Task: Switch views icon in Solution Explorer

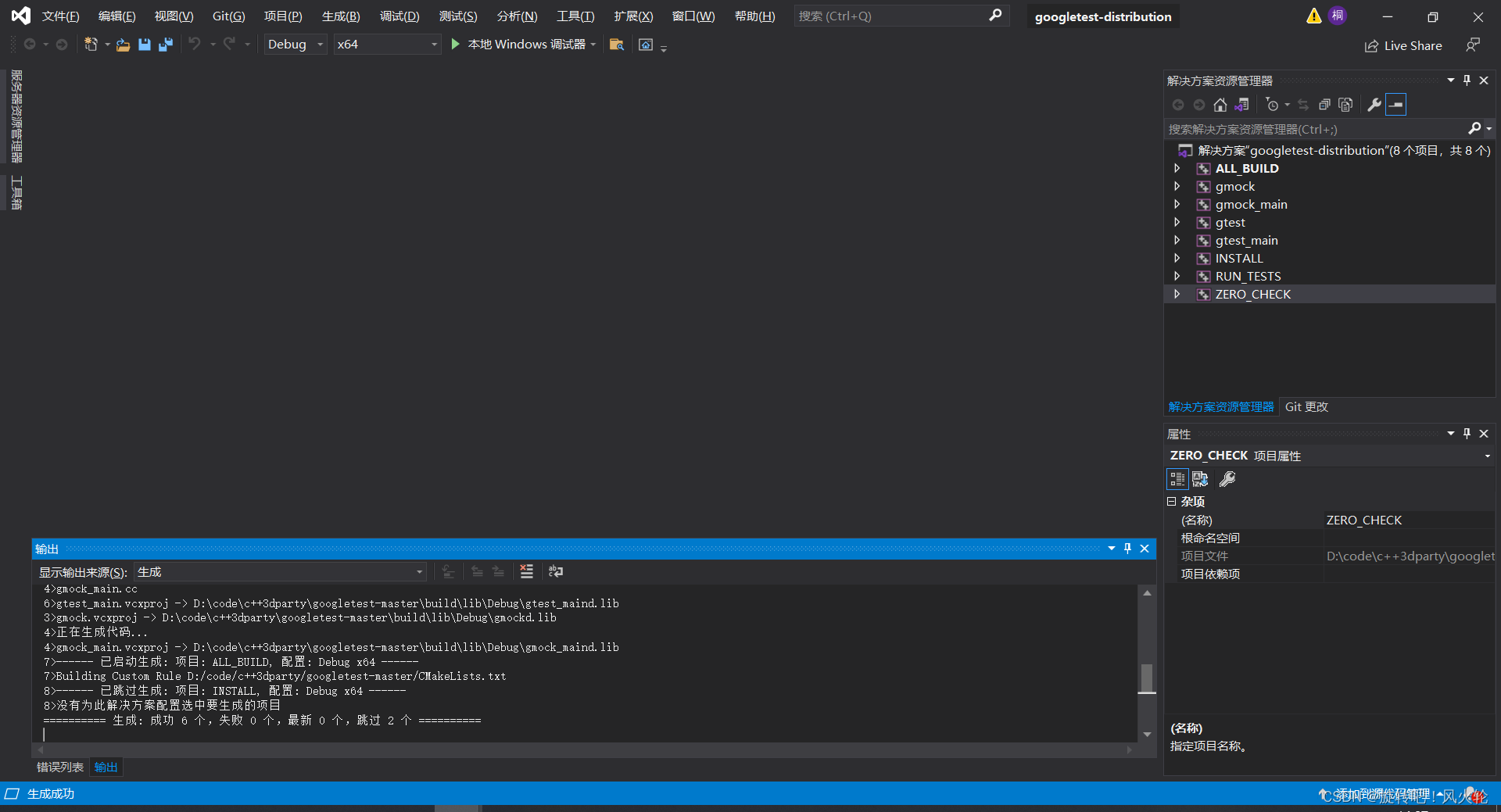Action: coord(1242,105)
